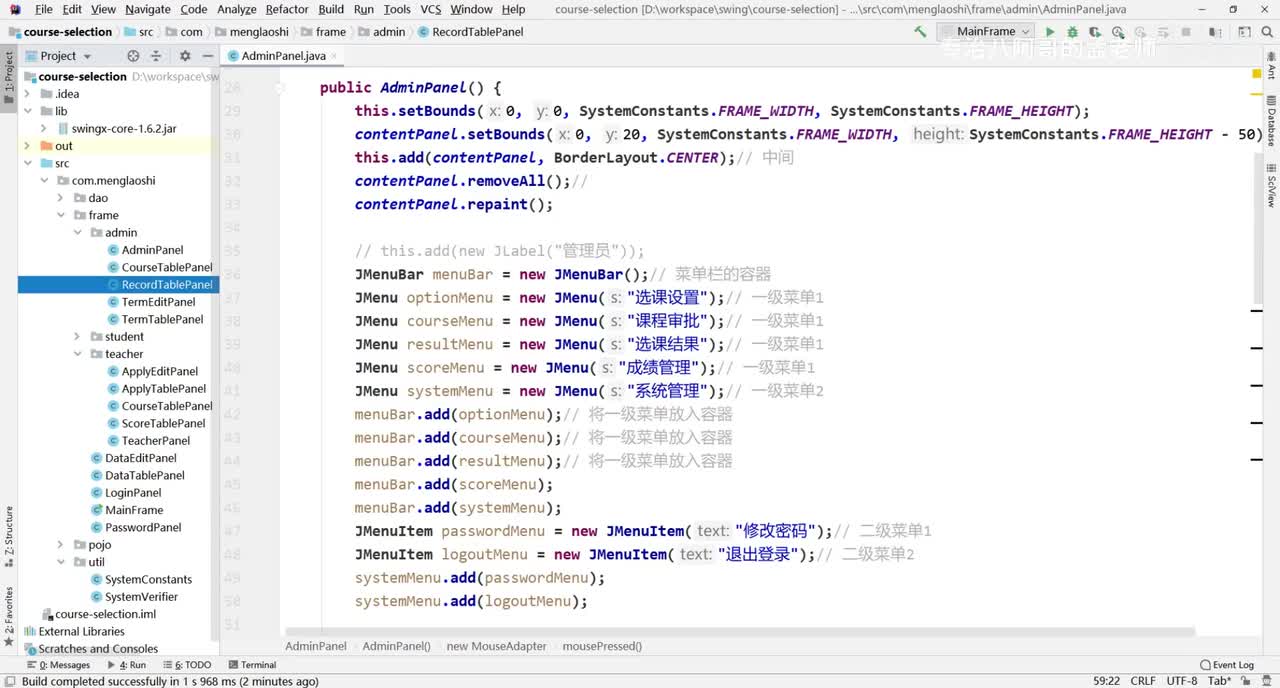Select TermEditPanel in the project tree
Viewport: 1280px width, 688px height.
(x=158, y=302)
